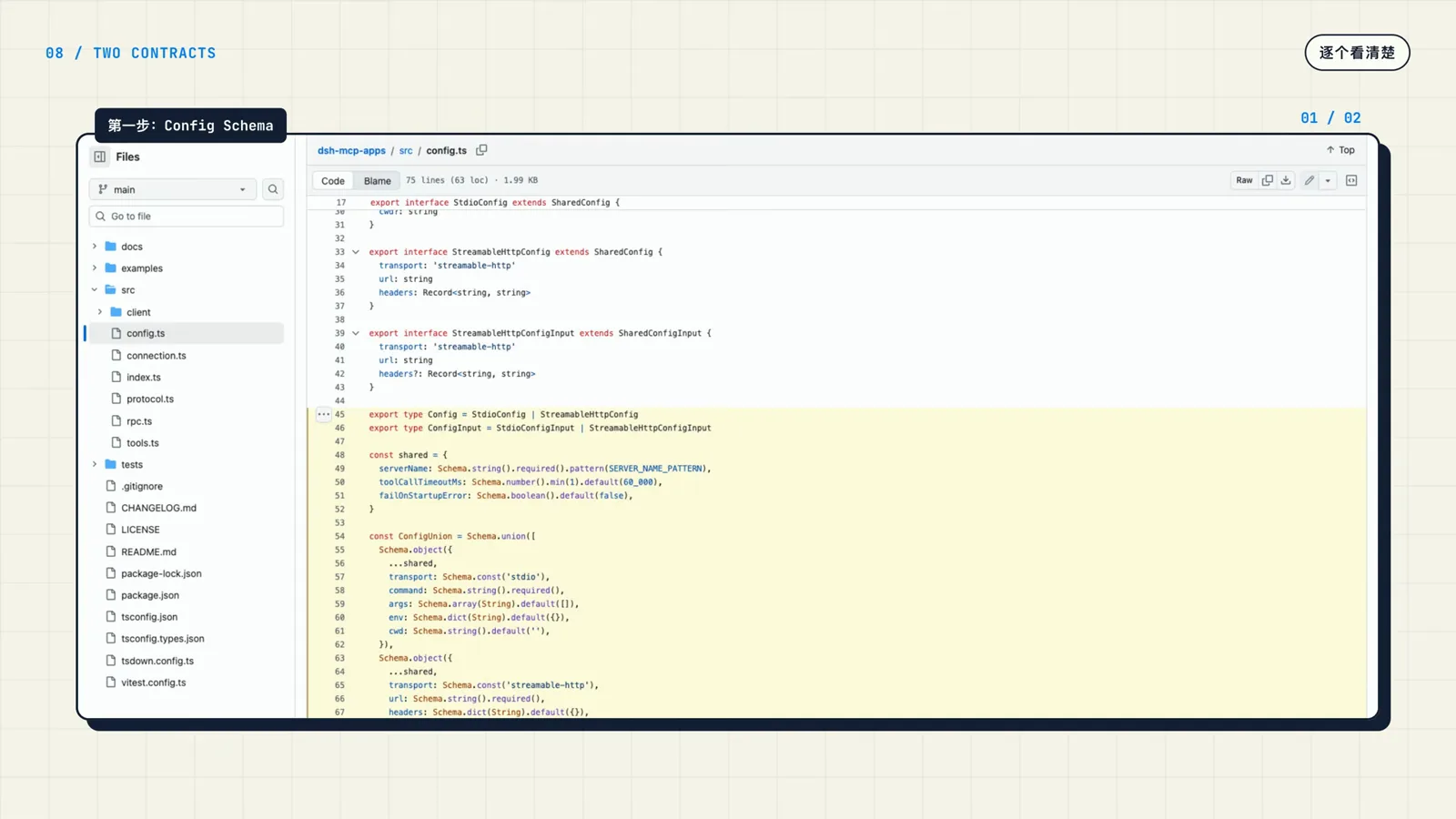This screenshot has height=819, width=1456.
Task: Open rpc.ts file
Action: pyautogui.click(x=139, y=421)
